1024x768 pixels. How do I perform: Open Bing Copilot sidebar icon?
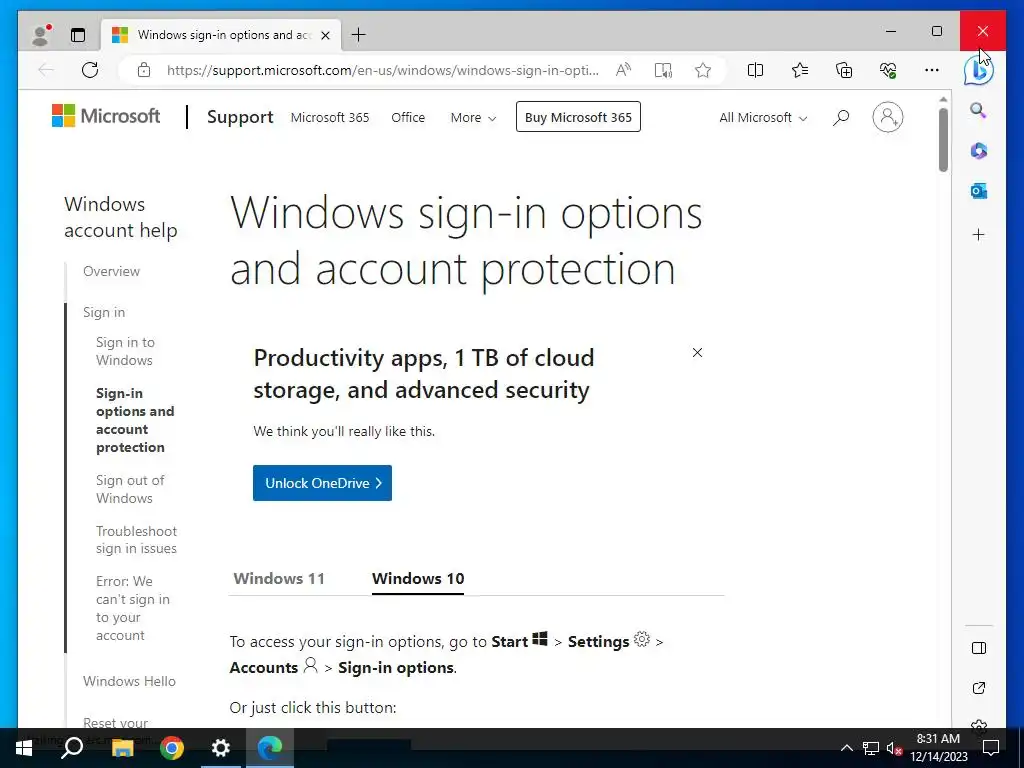click(x=979, y=70)
